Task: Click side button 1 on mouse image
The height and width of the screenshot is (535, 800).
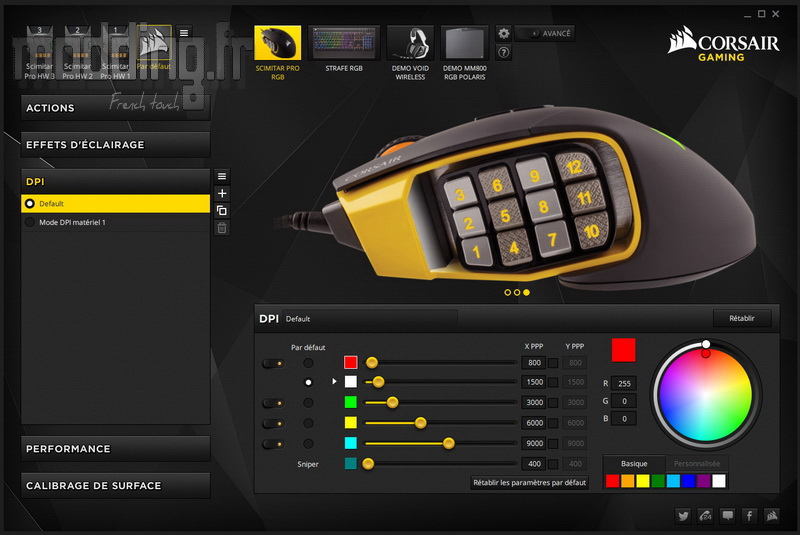Action: [x=477, y=252]
